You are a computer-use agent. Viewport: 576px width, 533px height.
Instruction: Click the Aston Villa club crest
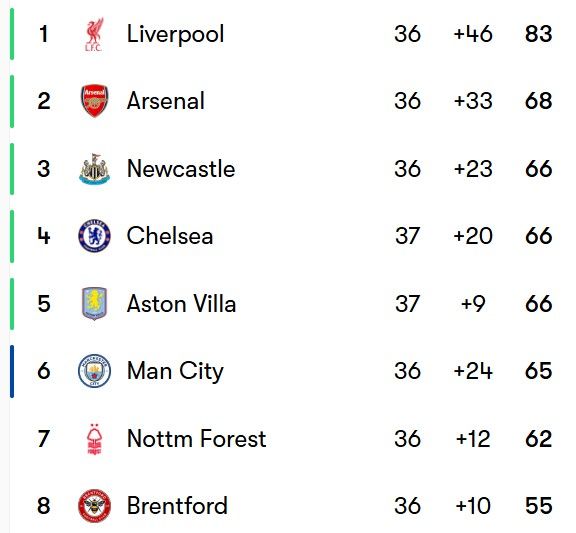click(94, 304)
